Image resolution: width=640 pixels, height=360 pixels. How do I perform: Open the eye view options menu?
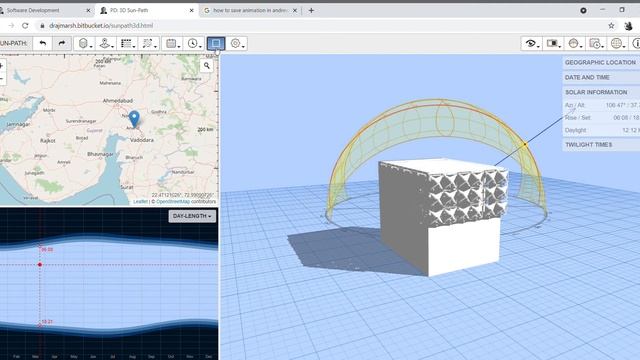point(532,43)
